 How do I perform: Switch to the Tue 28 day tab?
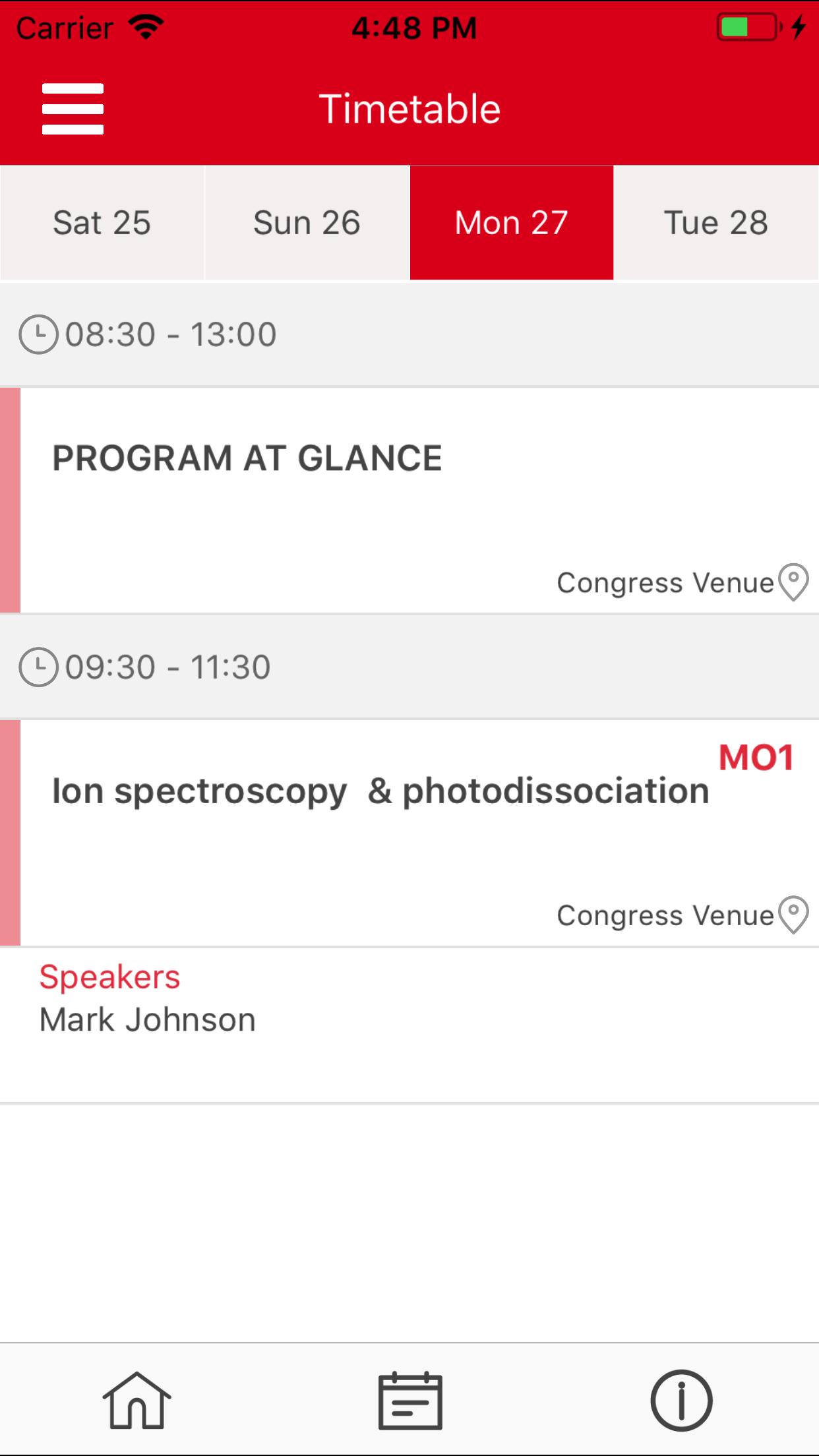coord(716,222)
